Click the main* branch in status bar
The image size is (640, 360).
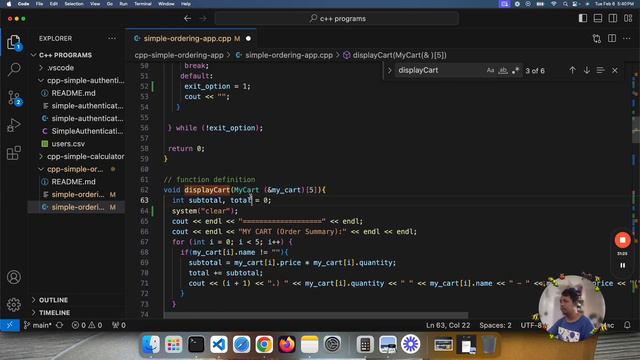coord(37,325)
